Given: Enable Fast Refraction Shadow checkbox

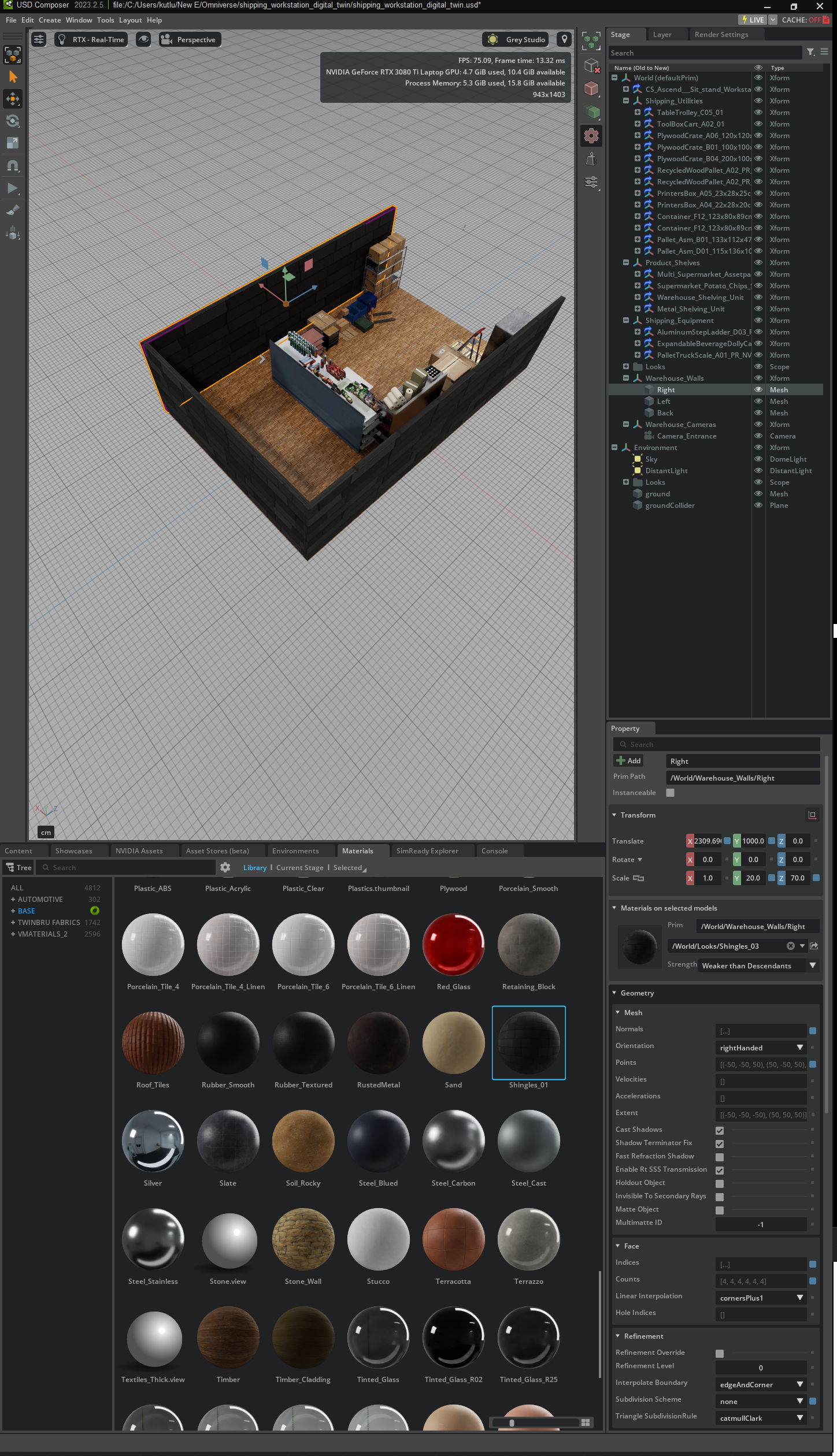Looking at the screenshot, I should tap(720, 1157).
